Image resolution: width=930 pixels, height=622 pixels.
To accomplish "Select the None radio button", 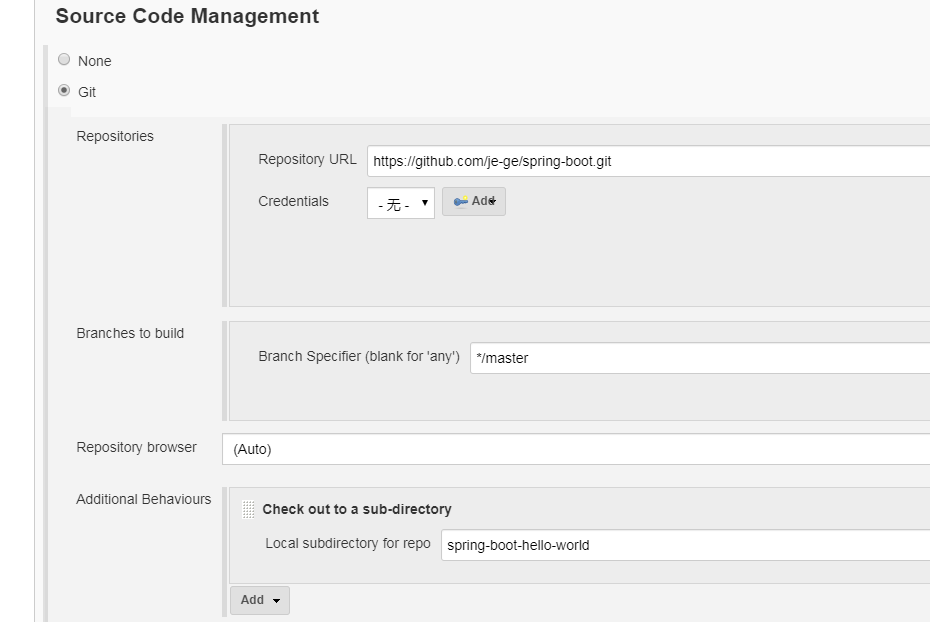I will point(65,60).
